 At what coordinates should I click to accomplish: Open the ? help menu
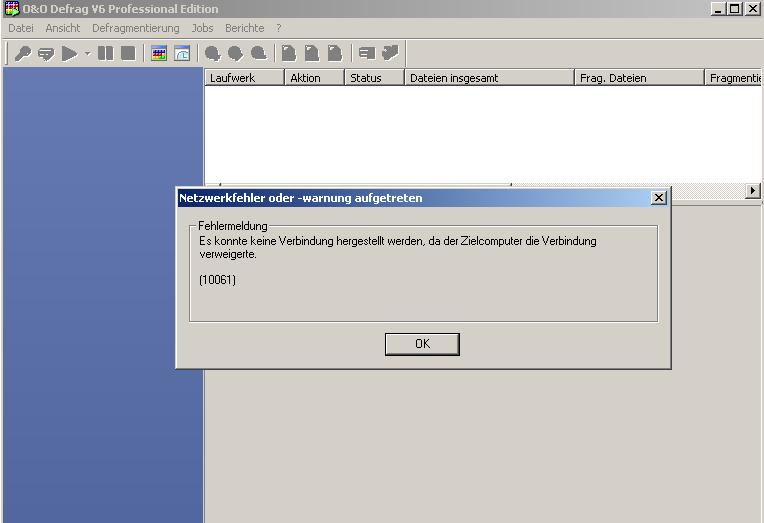279,28
